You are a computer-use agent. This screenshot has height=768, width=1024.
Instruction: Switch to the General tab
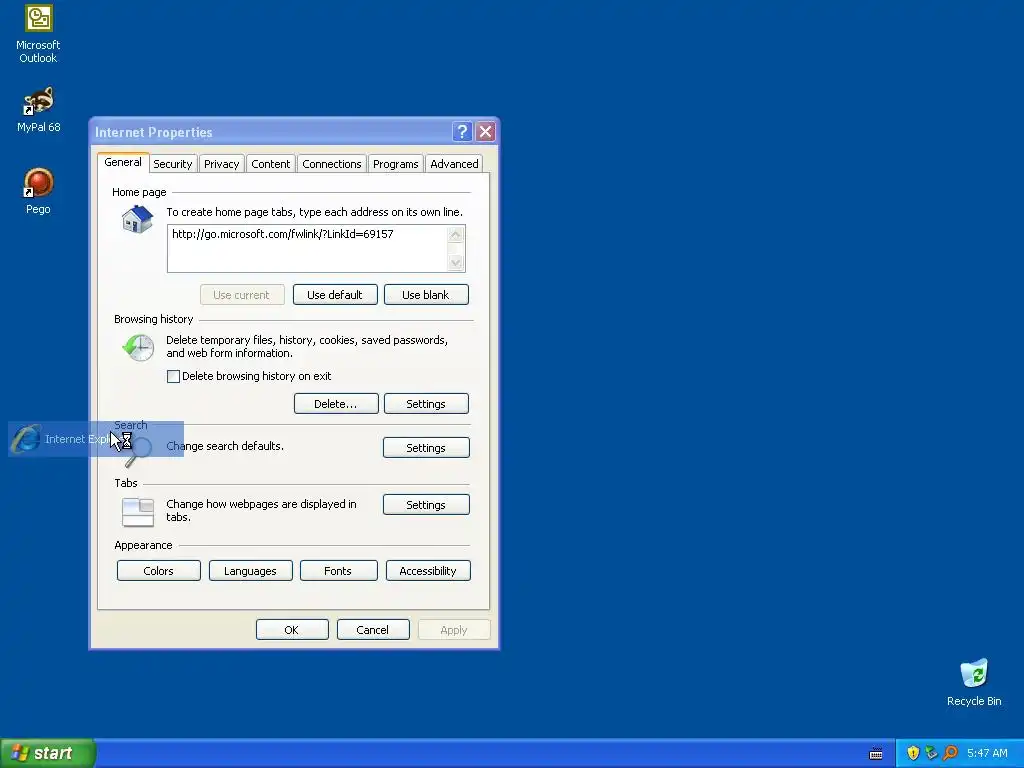click(x=123, y=162)
